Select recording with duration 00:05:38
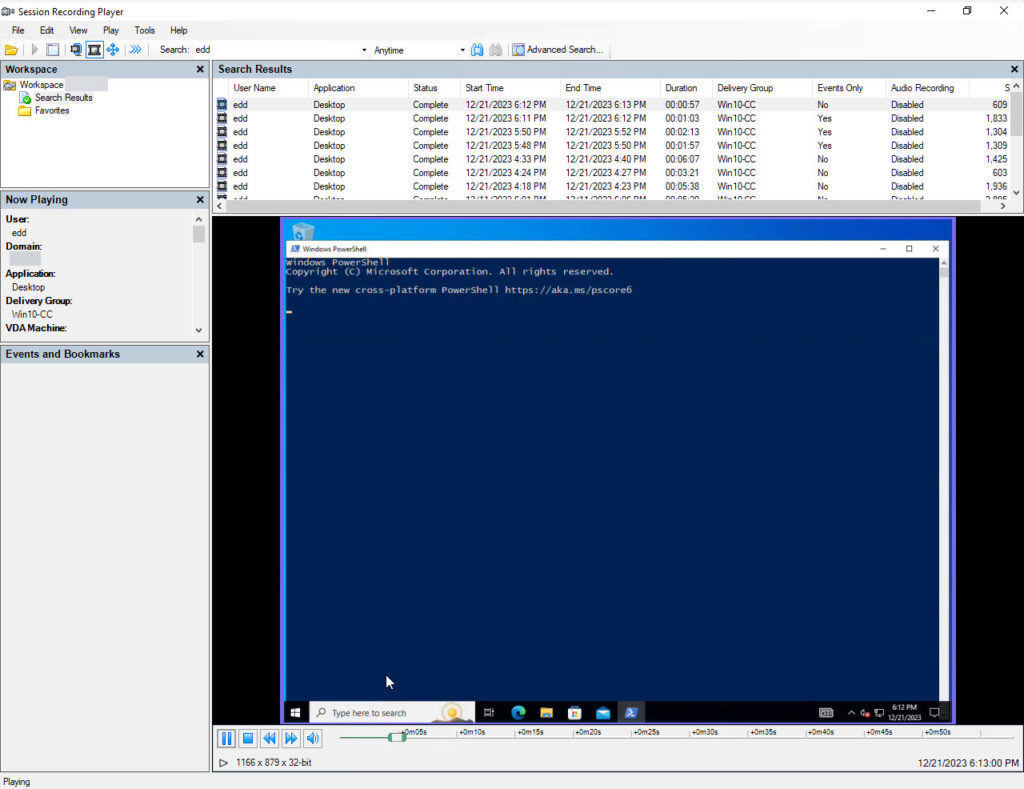 pyautogui.click(x=613, y=186)
